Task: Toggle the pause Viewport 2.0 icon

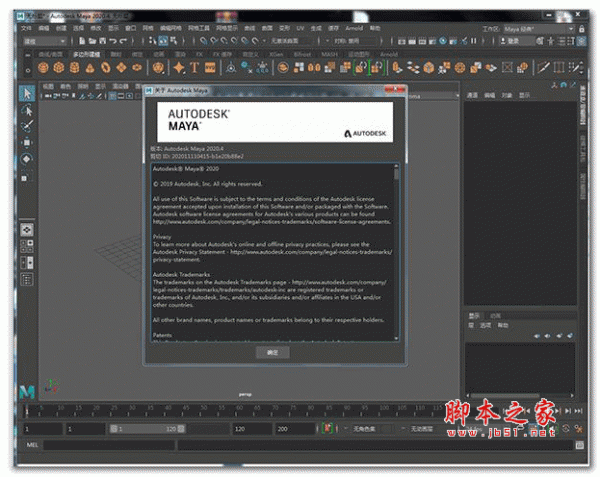Action: 474,41
